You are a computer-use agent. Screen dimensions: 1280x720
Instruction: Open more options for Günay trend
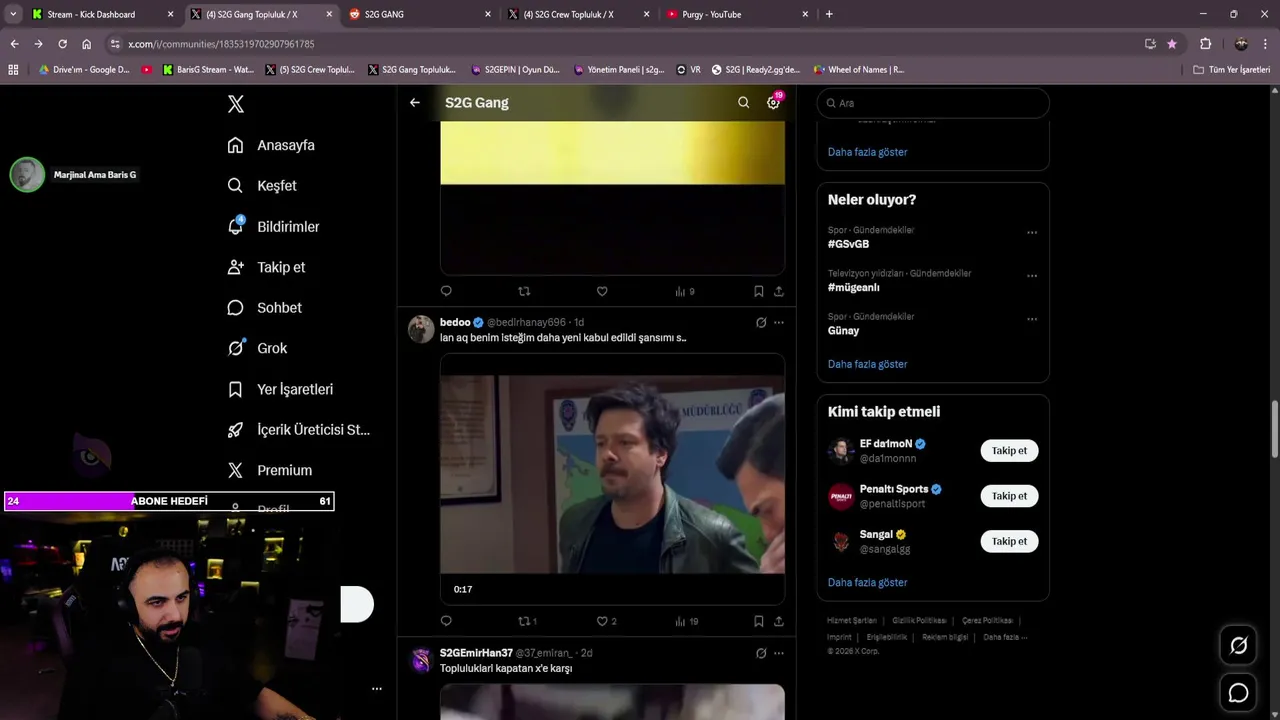1032,319
